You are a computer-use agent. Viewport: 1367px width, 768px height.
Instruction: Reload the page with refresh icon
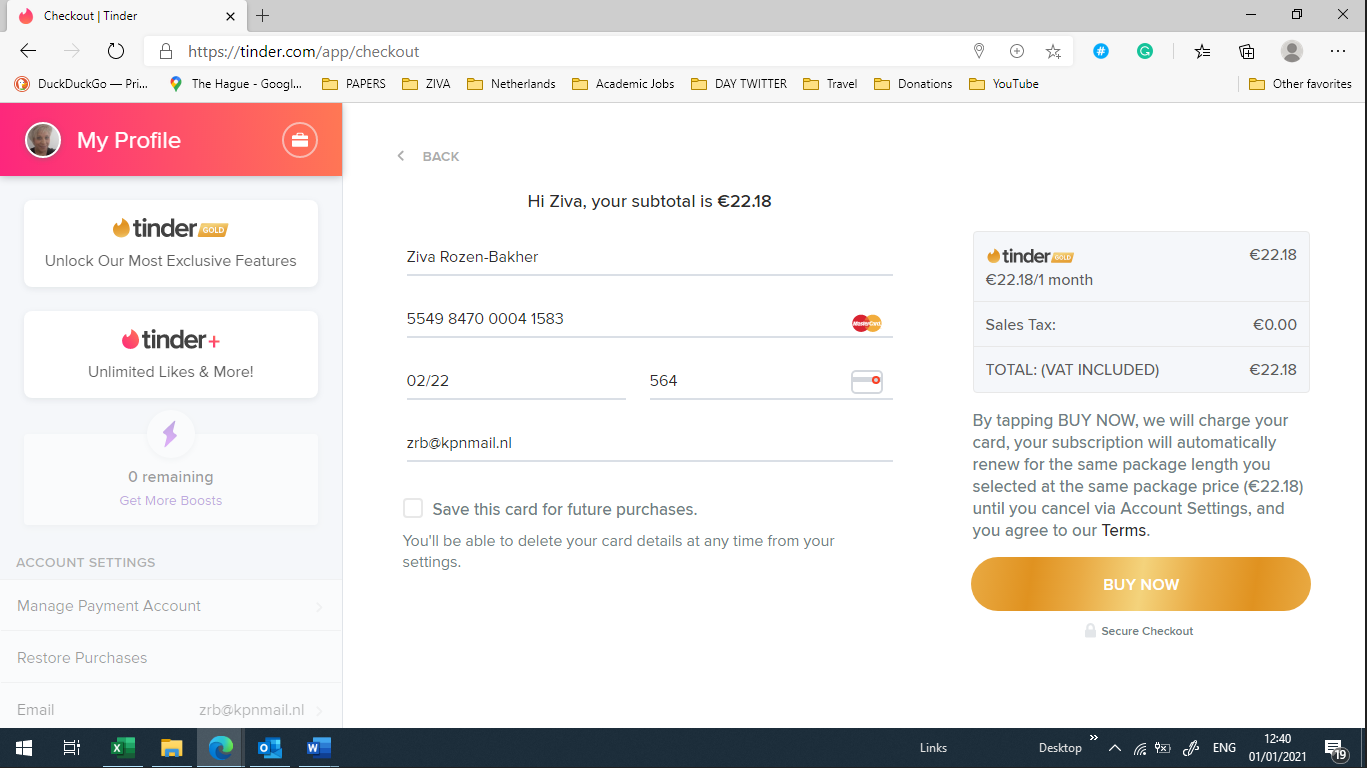pos(115,51)
